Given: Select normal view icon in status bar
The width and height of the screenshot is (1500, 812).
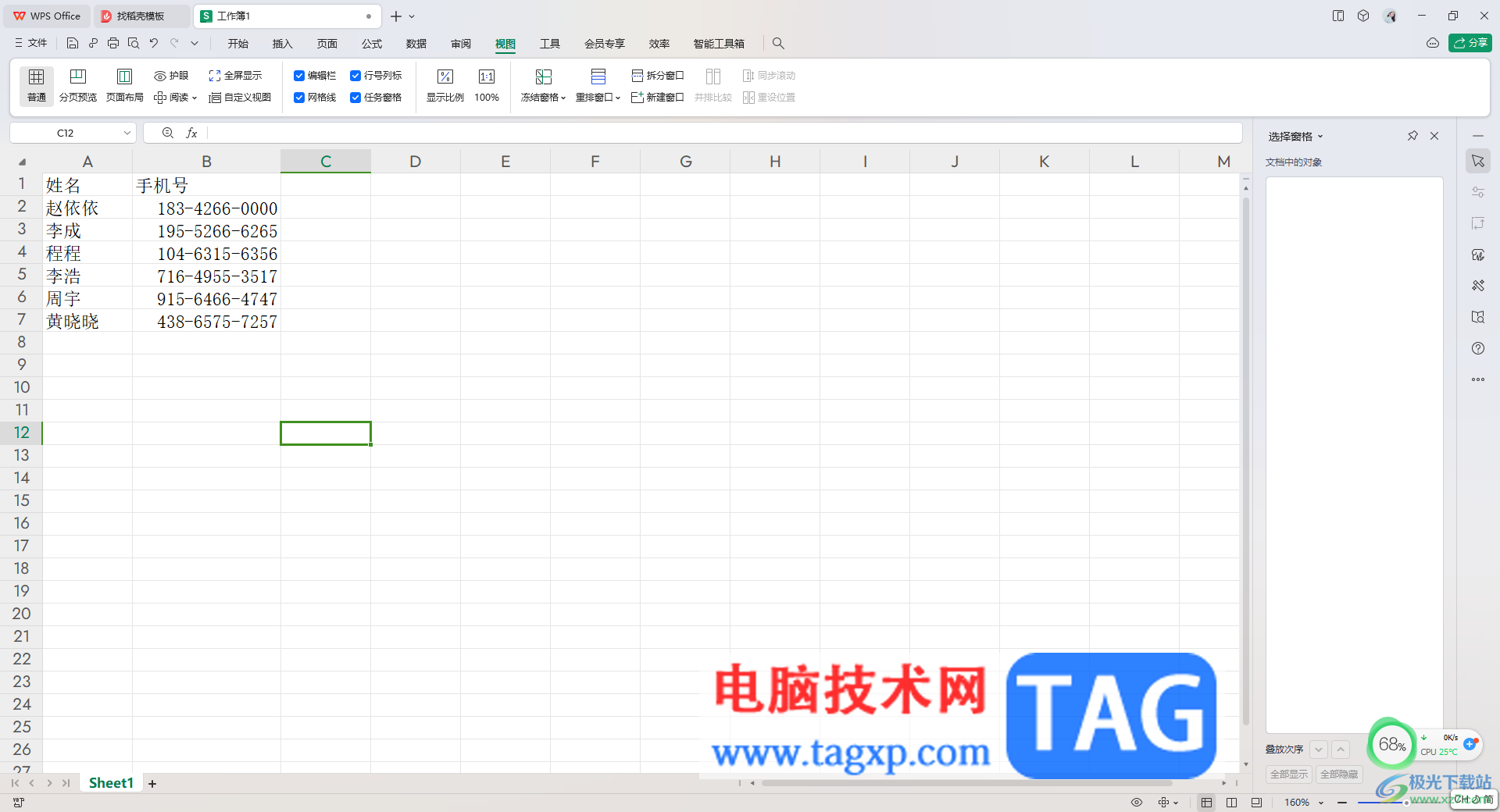Looking at the screenshot, I should coord(1207,803).
